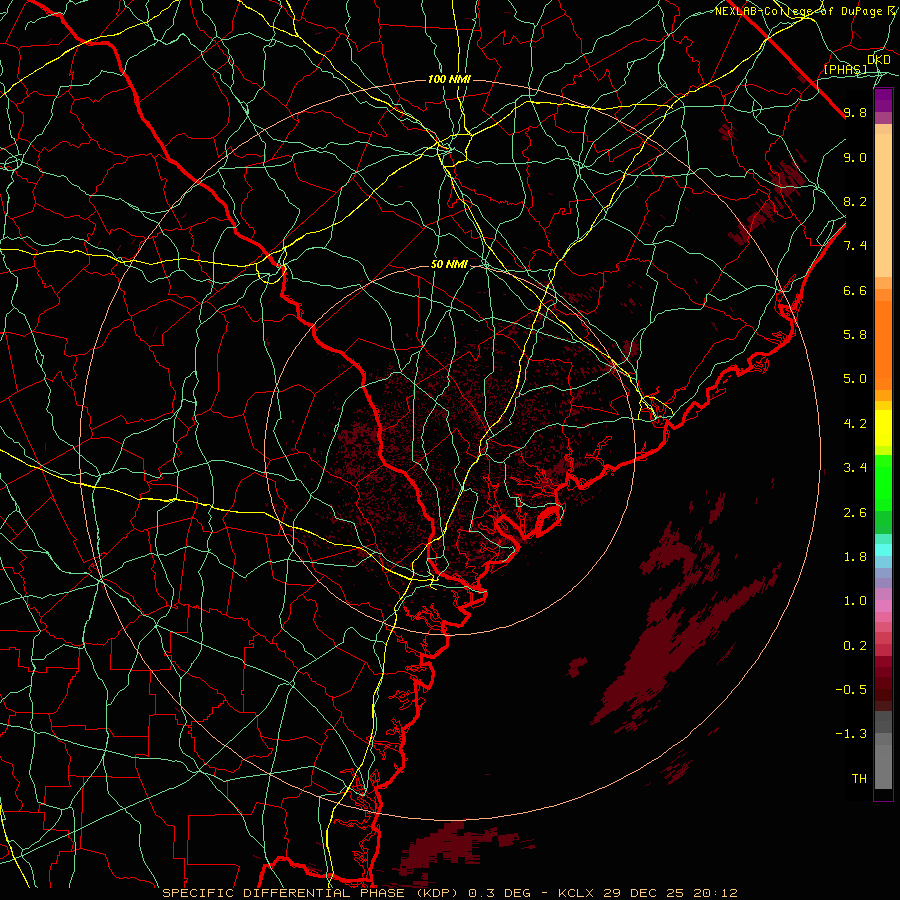Select the 1.8 scale value label
Image resolution: width=900 pixels, height=900 pixels.
(855, 557)
